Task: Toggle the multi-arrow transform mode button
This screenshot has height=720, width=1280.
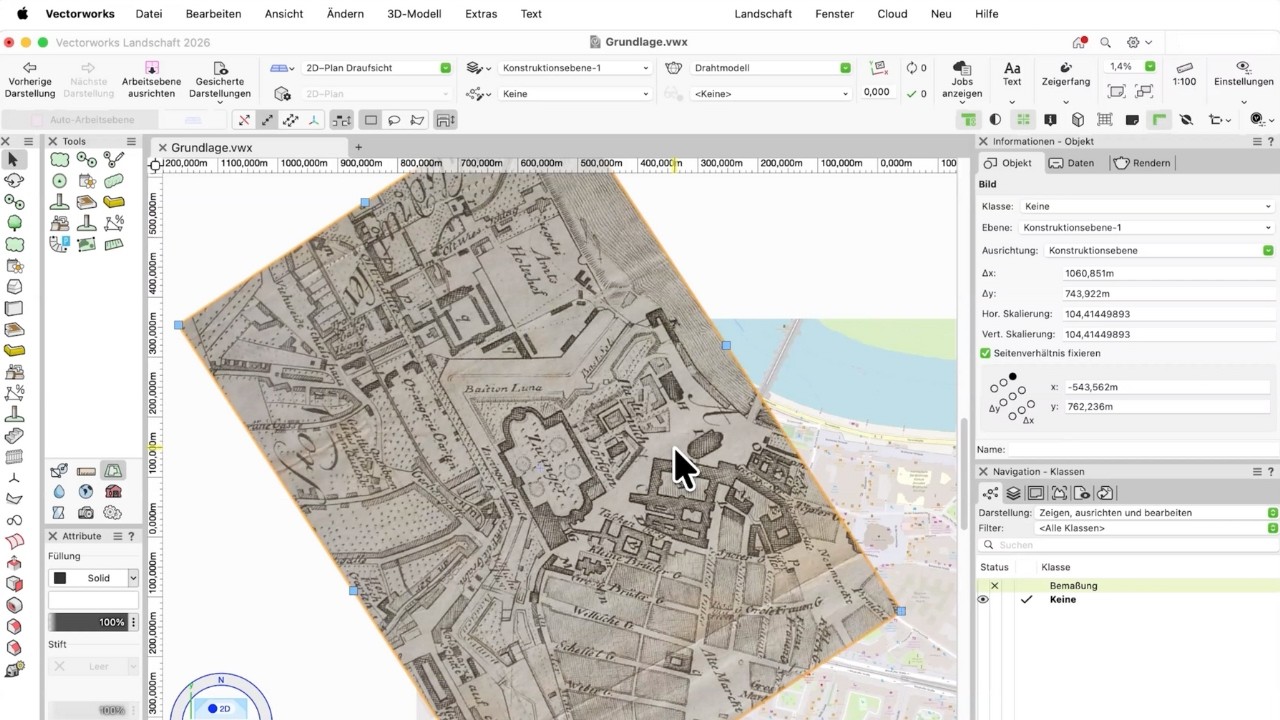Action: (291, 120)
